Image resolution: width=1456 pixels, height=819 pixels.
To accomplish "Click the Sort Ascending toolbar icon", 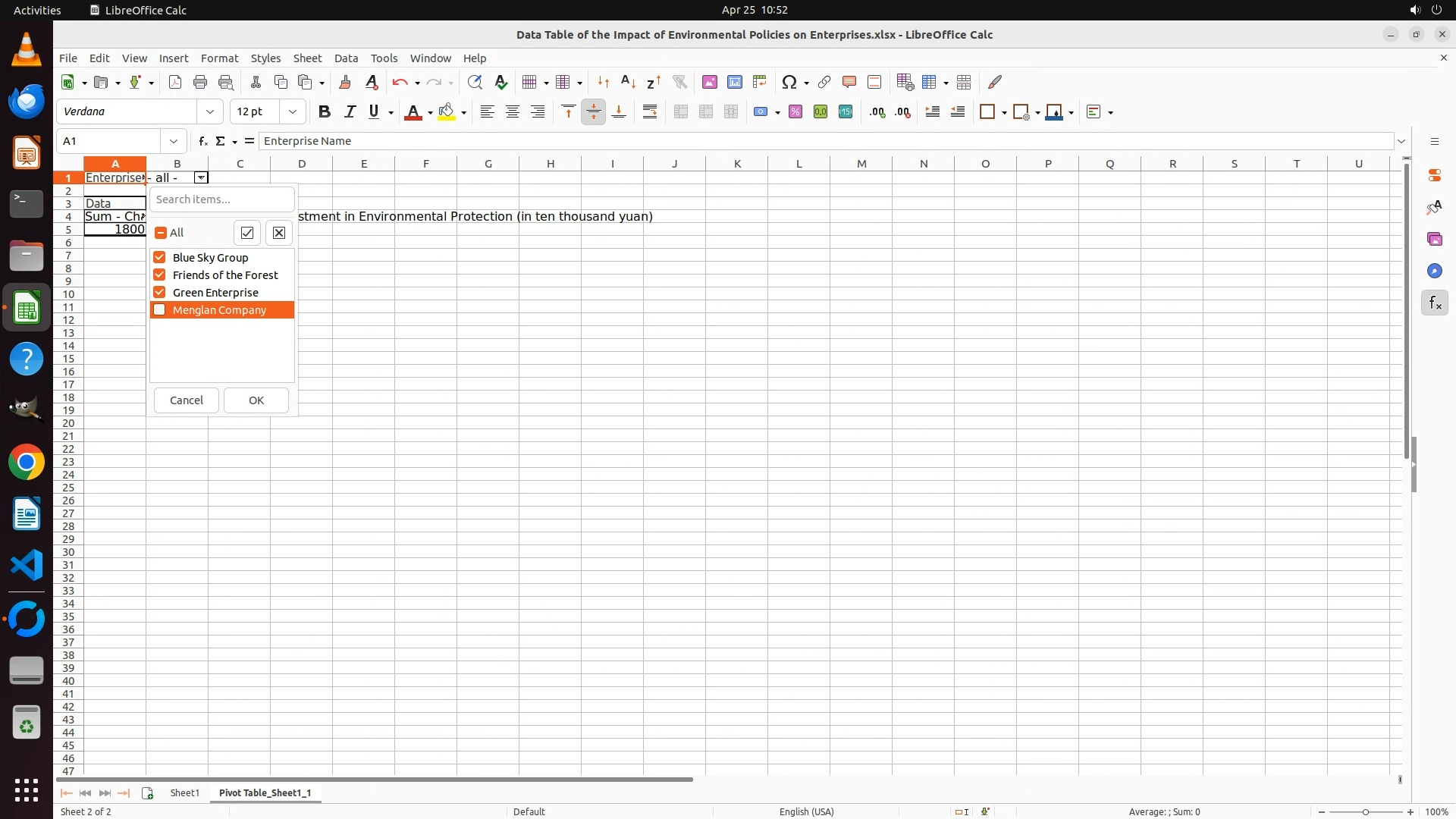I will (628, 82).
